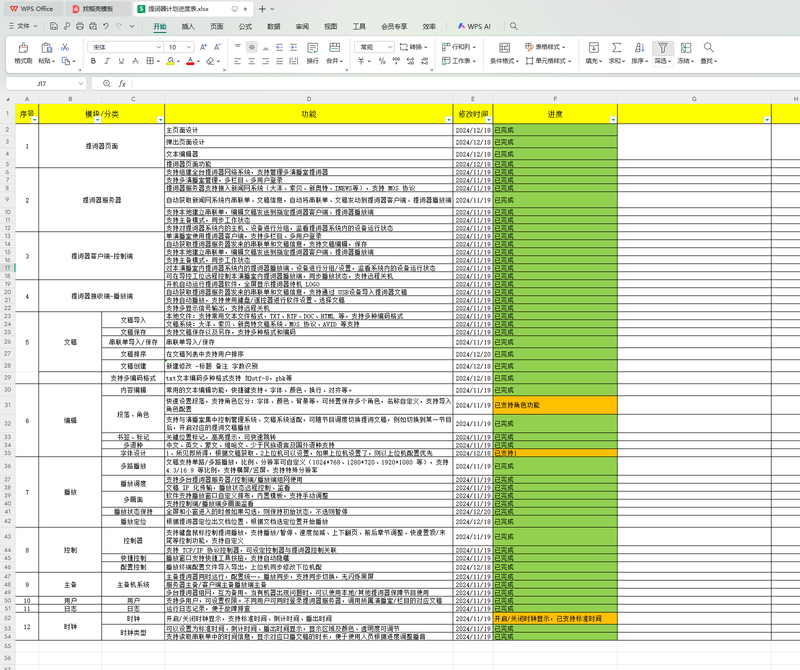This screenshot has height=670, width=800.
Task: Click the orange 已支持角色功能 progress cell
Action: (x=555, y=405)
